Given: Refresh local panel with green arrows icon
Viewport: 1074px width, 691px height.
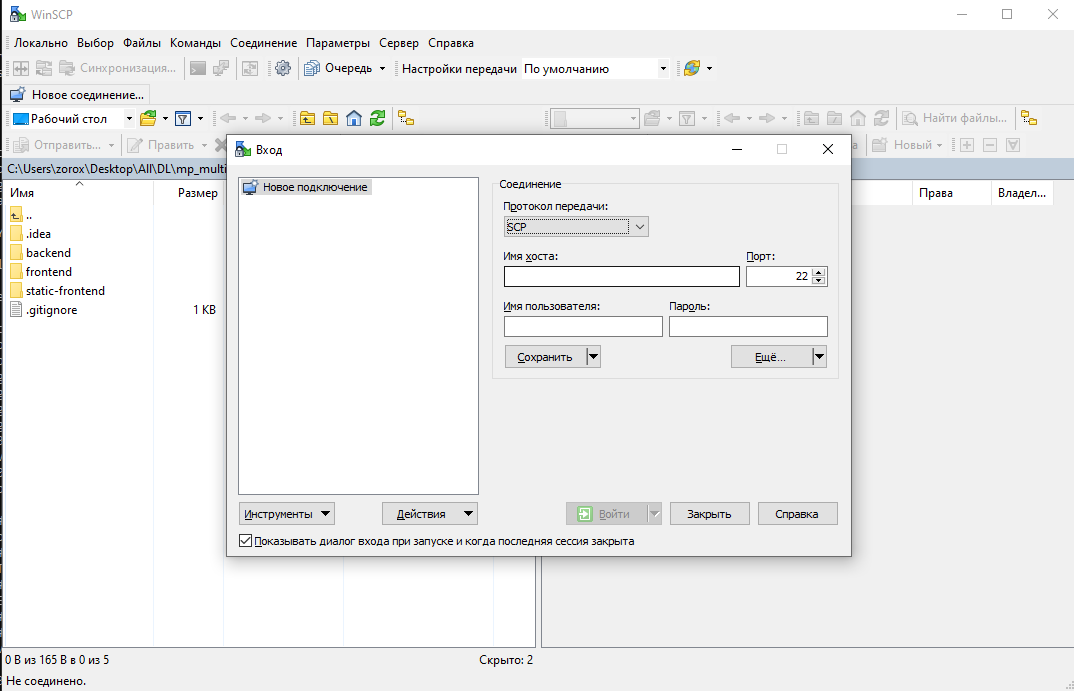Looking at the screenshot, I should pos(377,118).
